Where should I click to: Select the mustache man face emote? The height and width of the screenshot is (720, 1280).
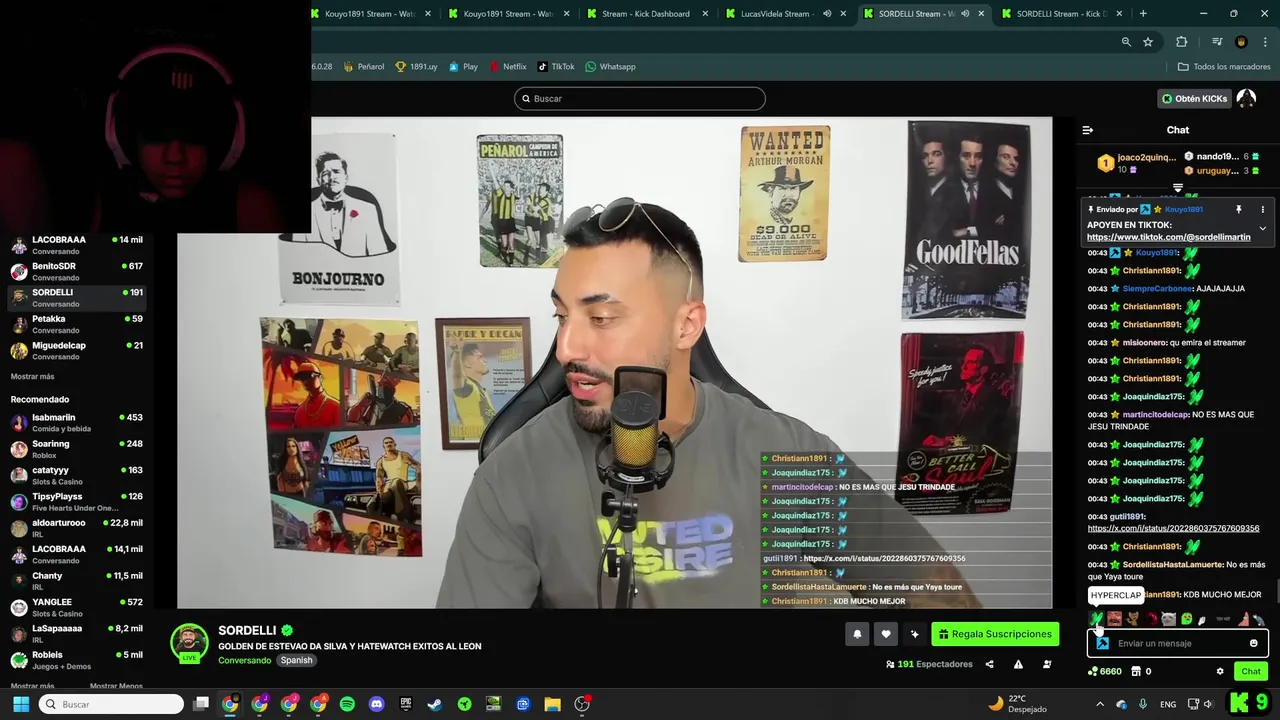point(1115,619)
